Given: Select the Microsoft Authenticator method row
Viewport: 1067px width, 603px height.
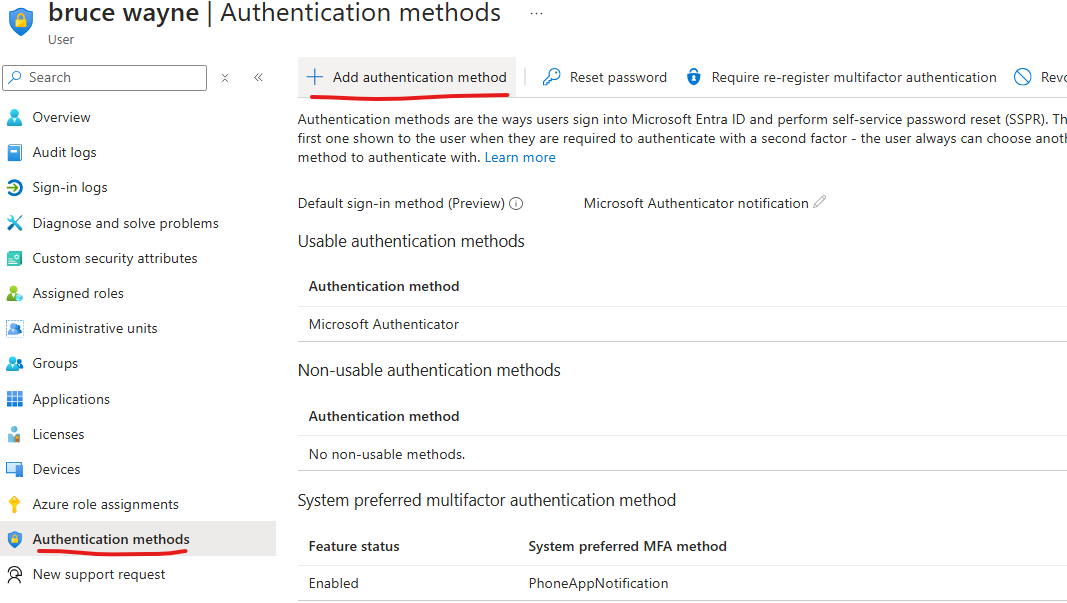Looking at the screenshot, I should pyautogui.click(x=682, y=325).
